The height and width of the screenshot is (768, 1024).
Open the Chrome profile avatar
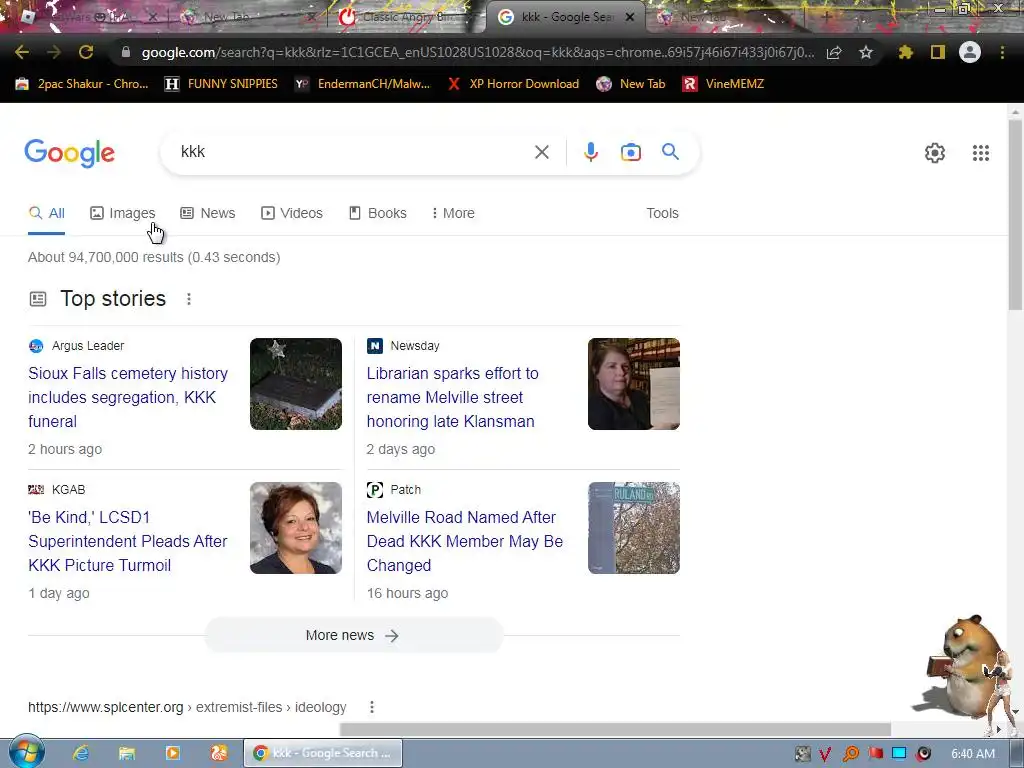(x=970, y=52)
